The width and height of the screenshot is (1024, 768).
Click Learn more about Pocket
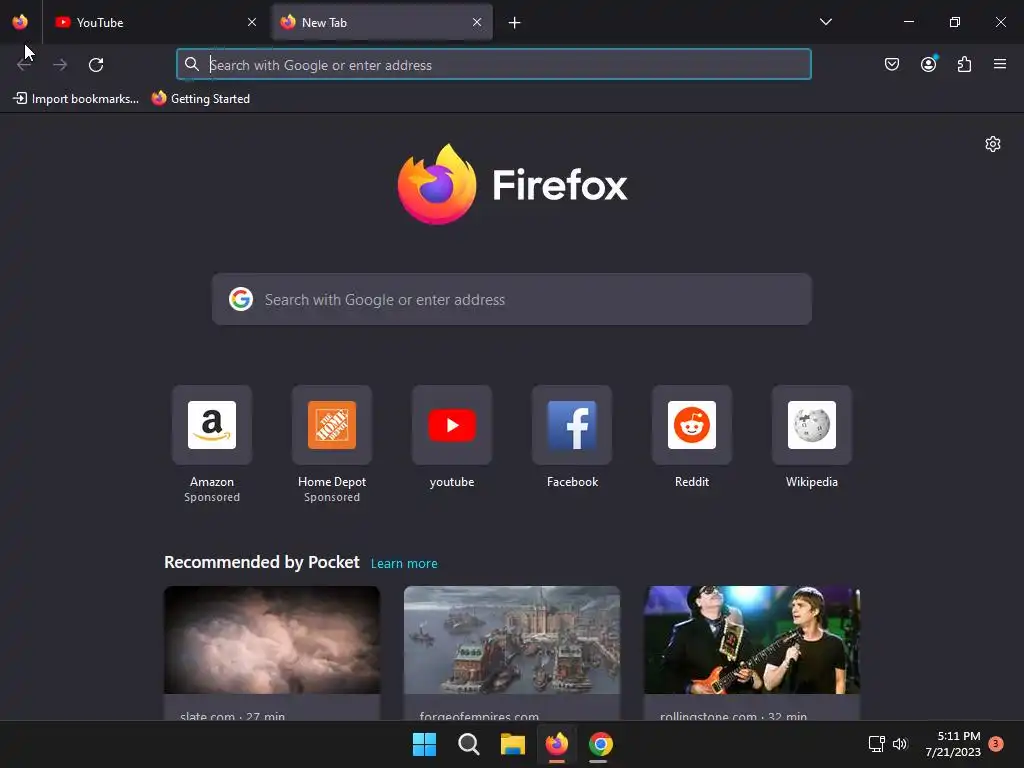(404, 564)
